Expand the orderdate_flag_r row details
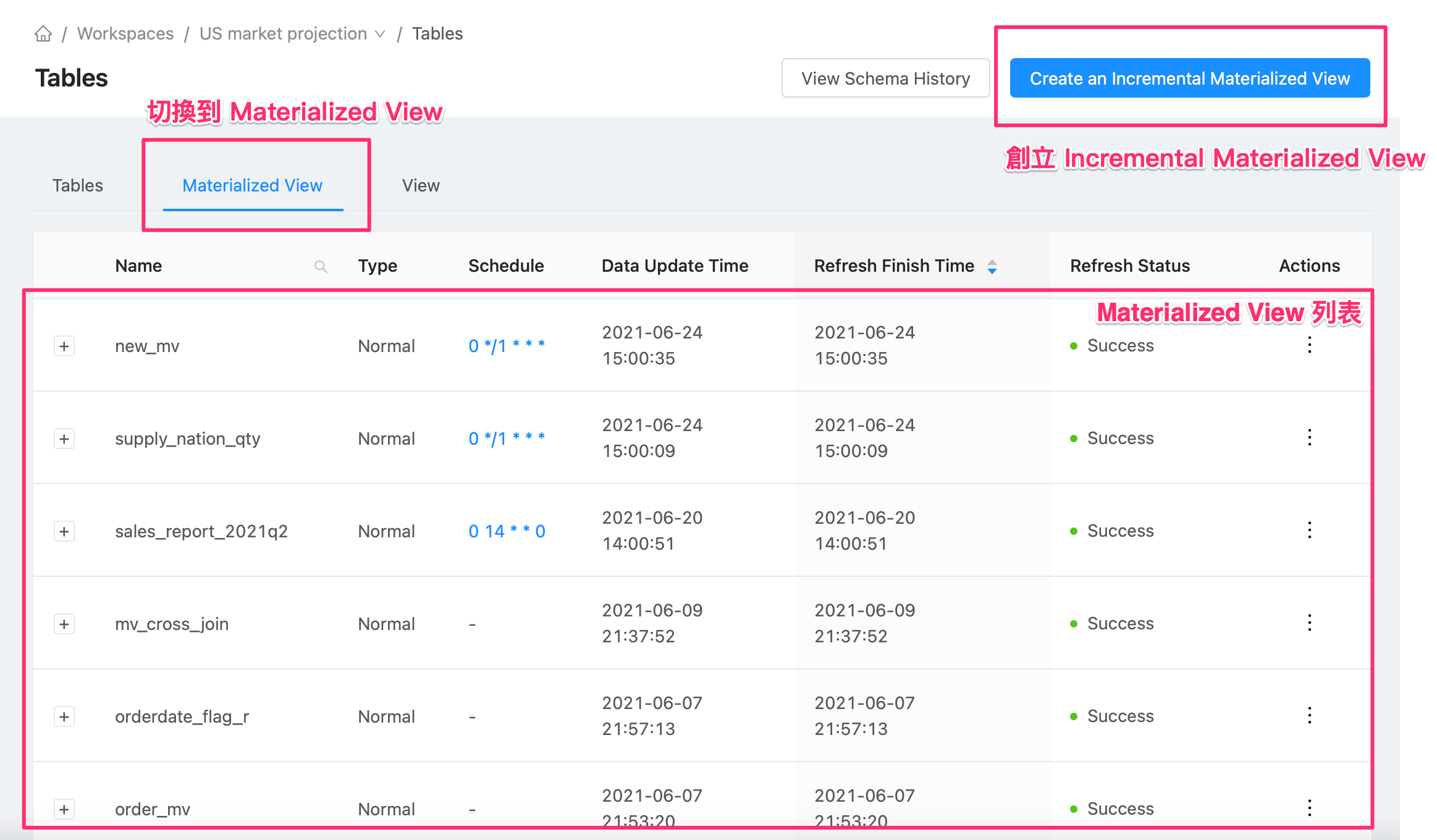This screenshot has width=1437, height=840. click(64, 716)
